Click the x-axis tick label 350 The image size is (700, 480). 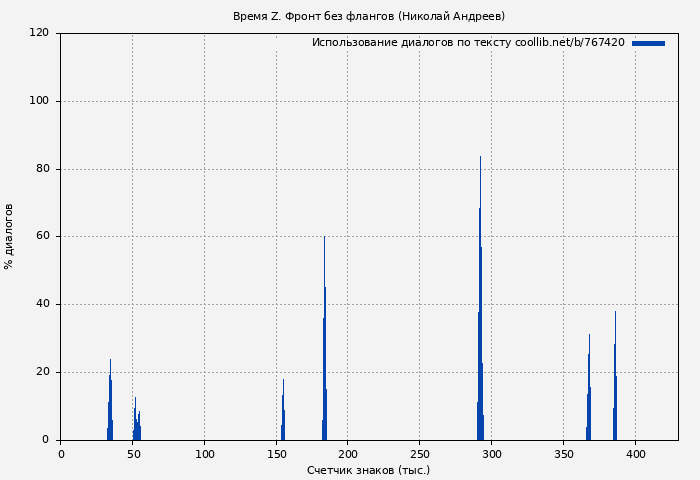click(x=563, y=454)
